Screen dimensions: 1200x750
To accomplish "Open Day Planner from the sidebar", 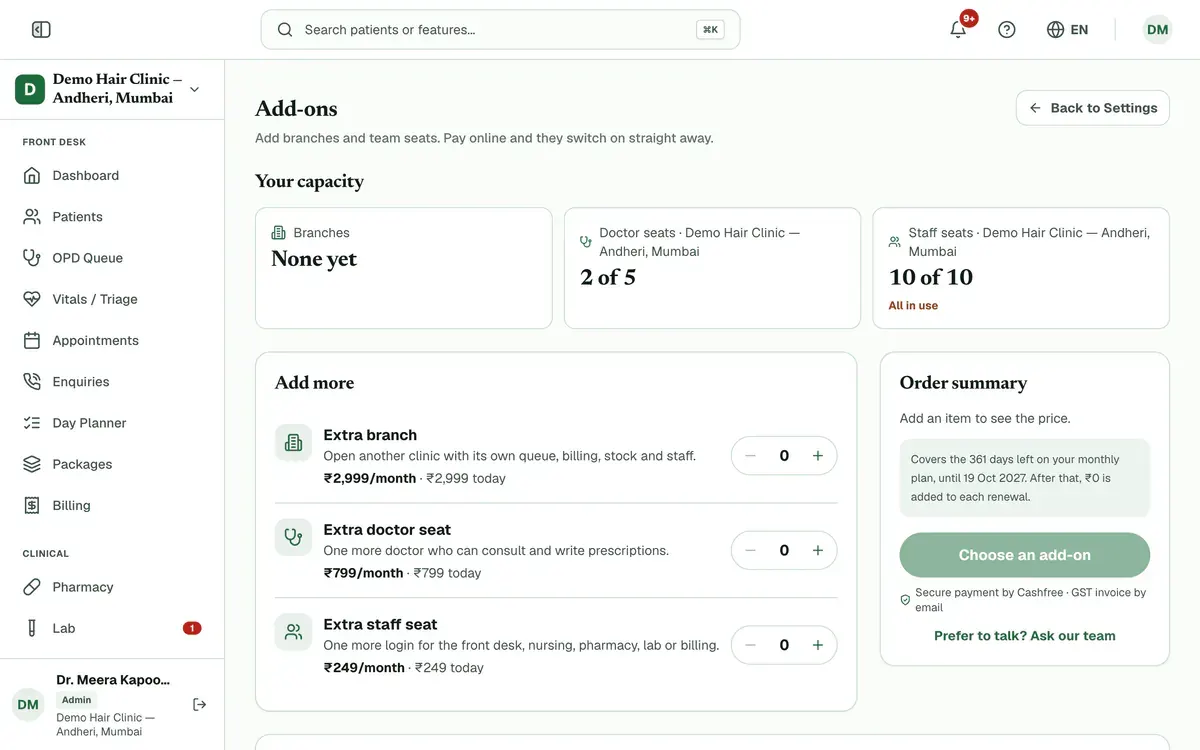I will click(x=112, y=423).
